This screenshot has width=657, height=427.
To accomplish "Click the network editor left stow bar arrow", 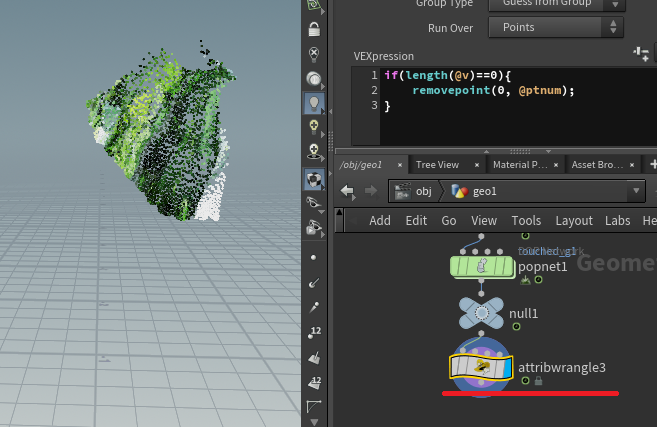I will point(339,212).
